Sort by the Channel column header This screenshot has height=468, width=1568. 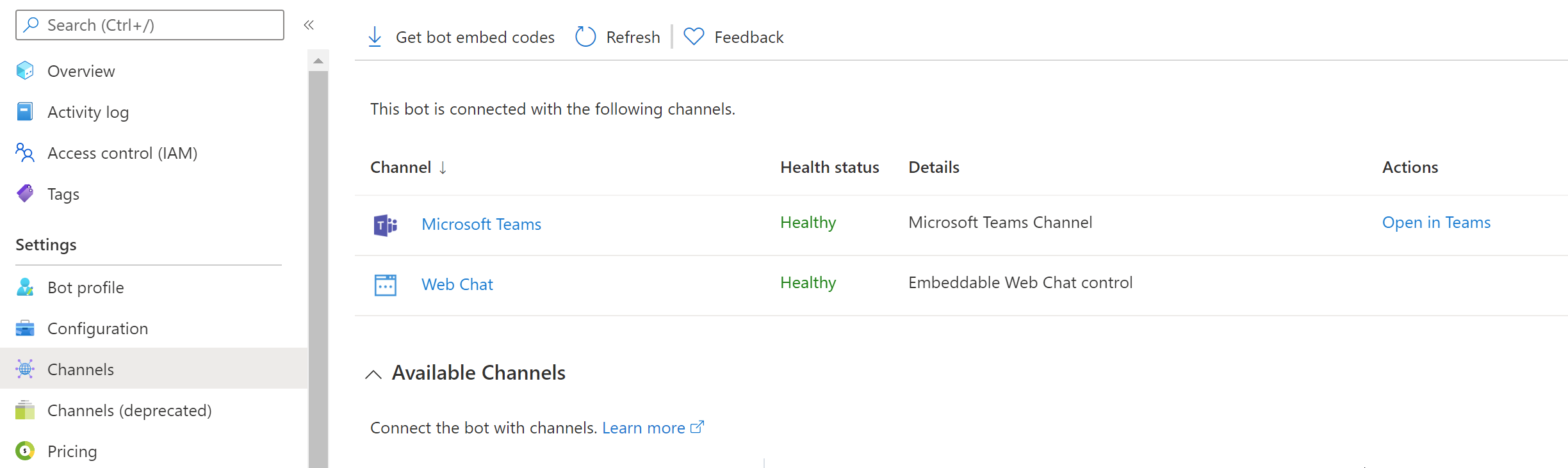pos(400,167)
